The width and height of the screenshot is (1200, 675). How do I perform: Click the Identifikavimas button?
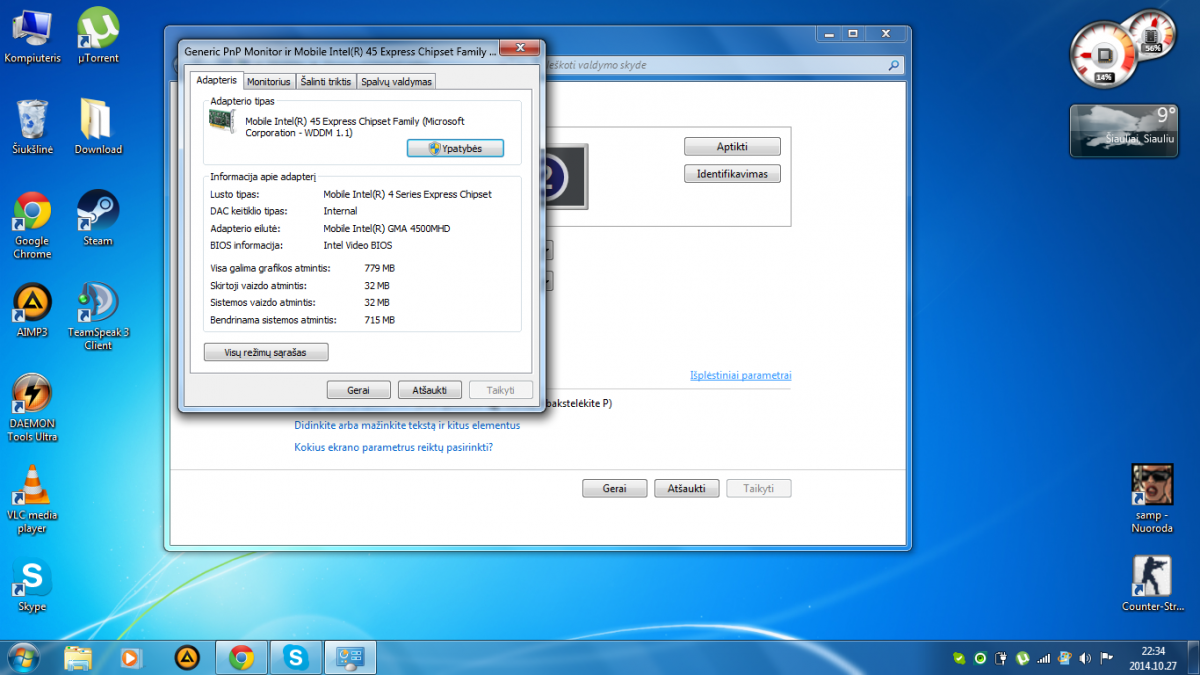pos(732,174)
